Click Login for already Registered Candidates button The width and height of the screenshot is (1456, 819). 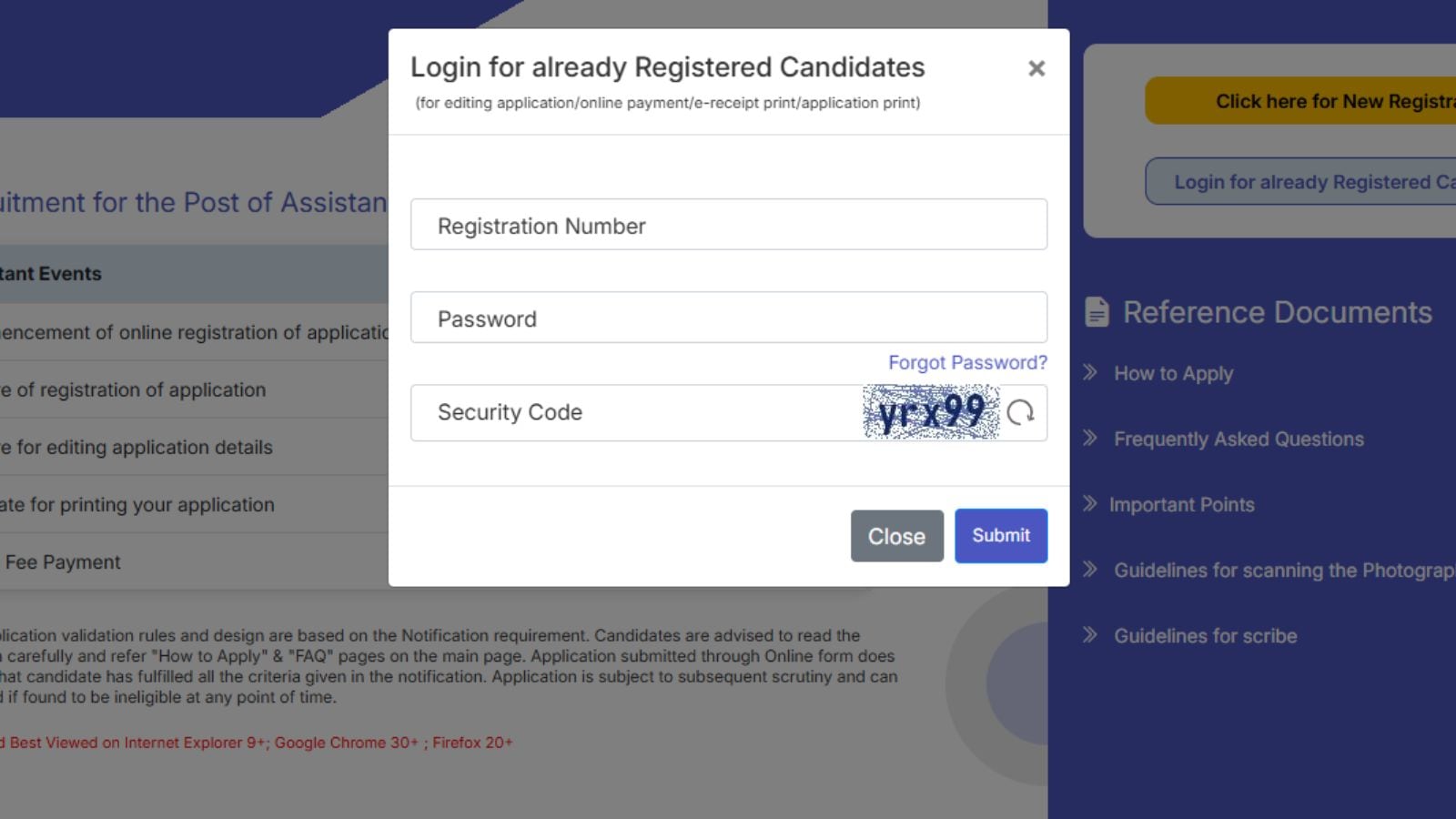coord(1301,182)
